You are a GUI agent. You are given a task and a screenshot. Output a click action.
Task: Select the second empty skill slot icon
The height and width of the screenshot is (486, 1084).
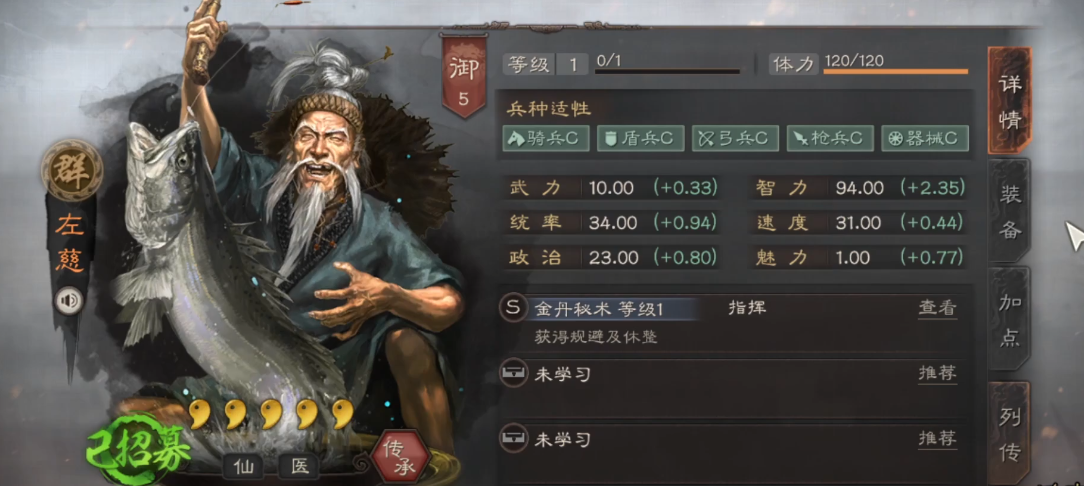(513, 438)
